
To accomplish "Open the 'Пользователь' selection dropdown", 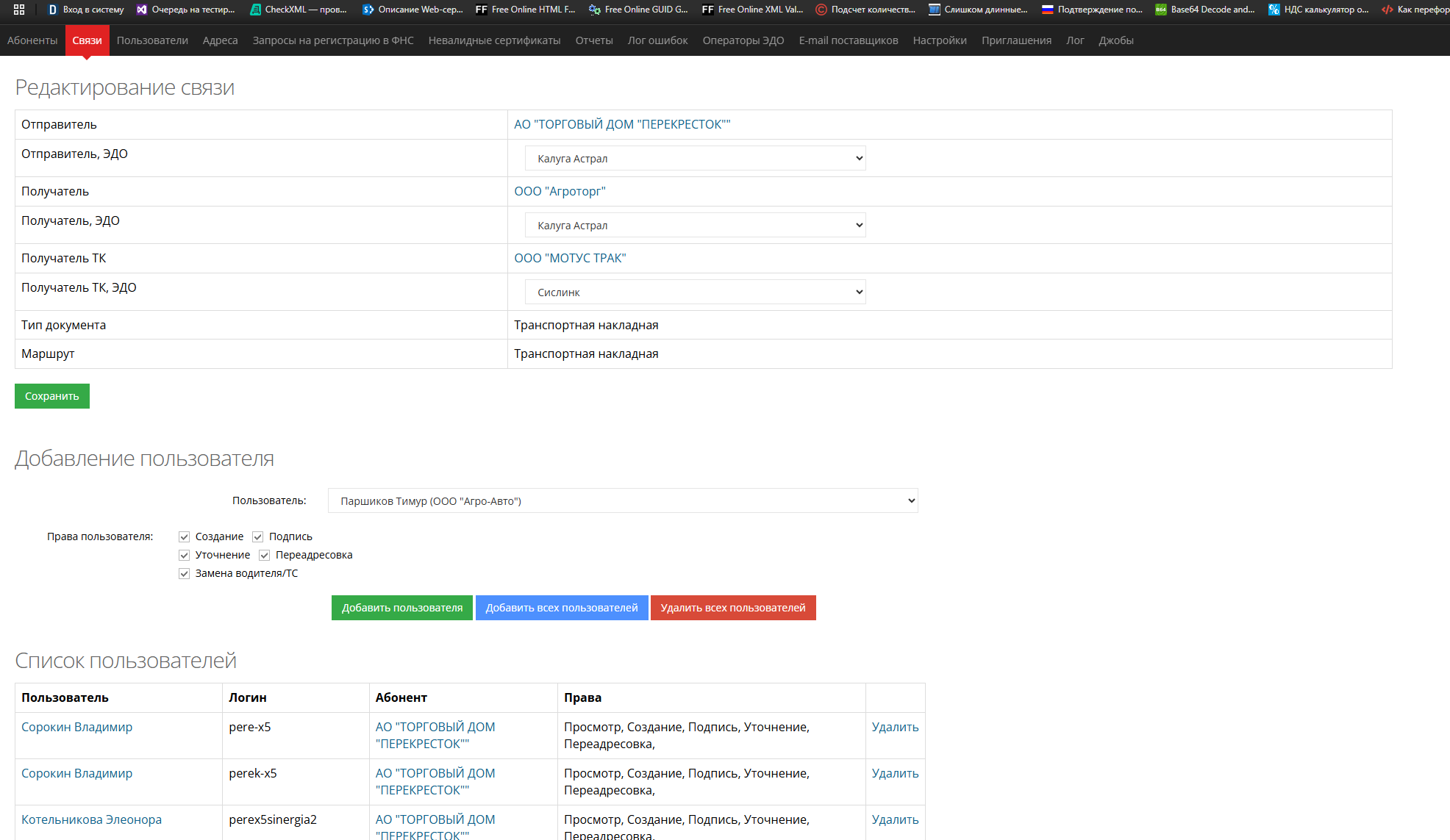I will (x=623, y=501).
